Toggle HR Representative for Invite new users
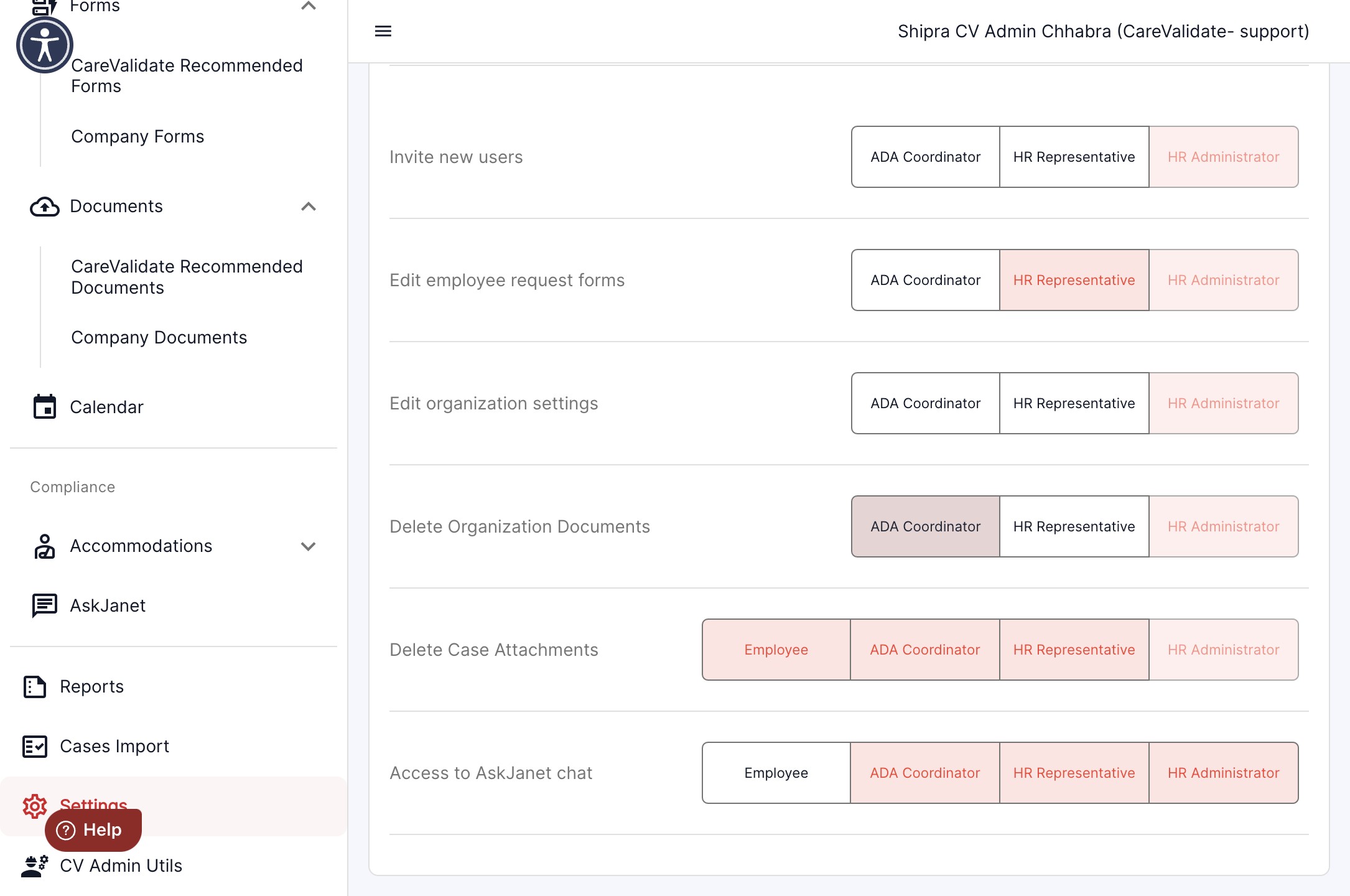This screenshot has width=1350, height=896. click(x=1074, y=157)
